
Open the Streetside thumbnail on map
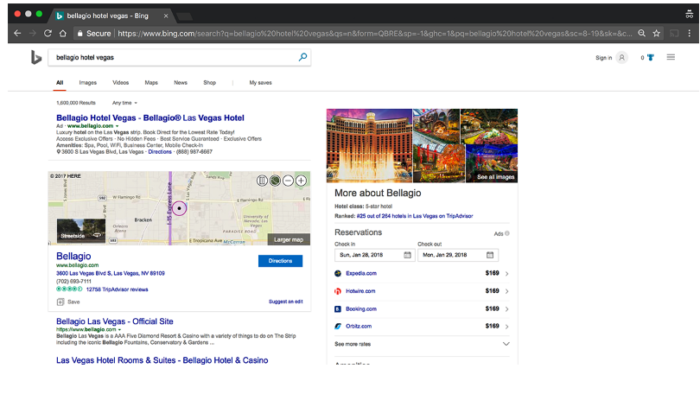click(x=81, y=231)
